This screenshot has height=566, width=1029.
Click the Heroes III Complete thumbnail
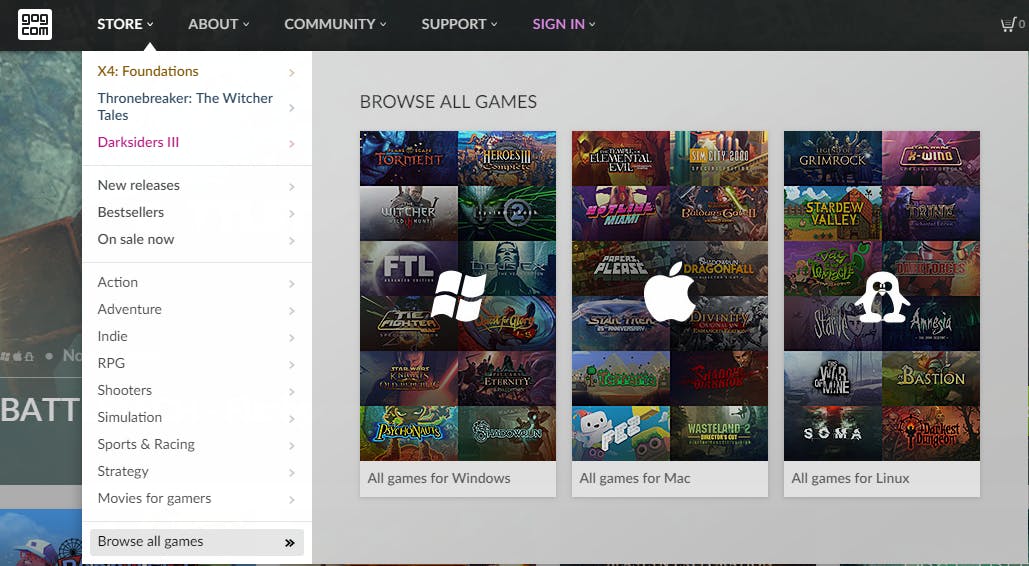[x=507, y=158]
